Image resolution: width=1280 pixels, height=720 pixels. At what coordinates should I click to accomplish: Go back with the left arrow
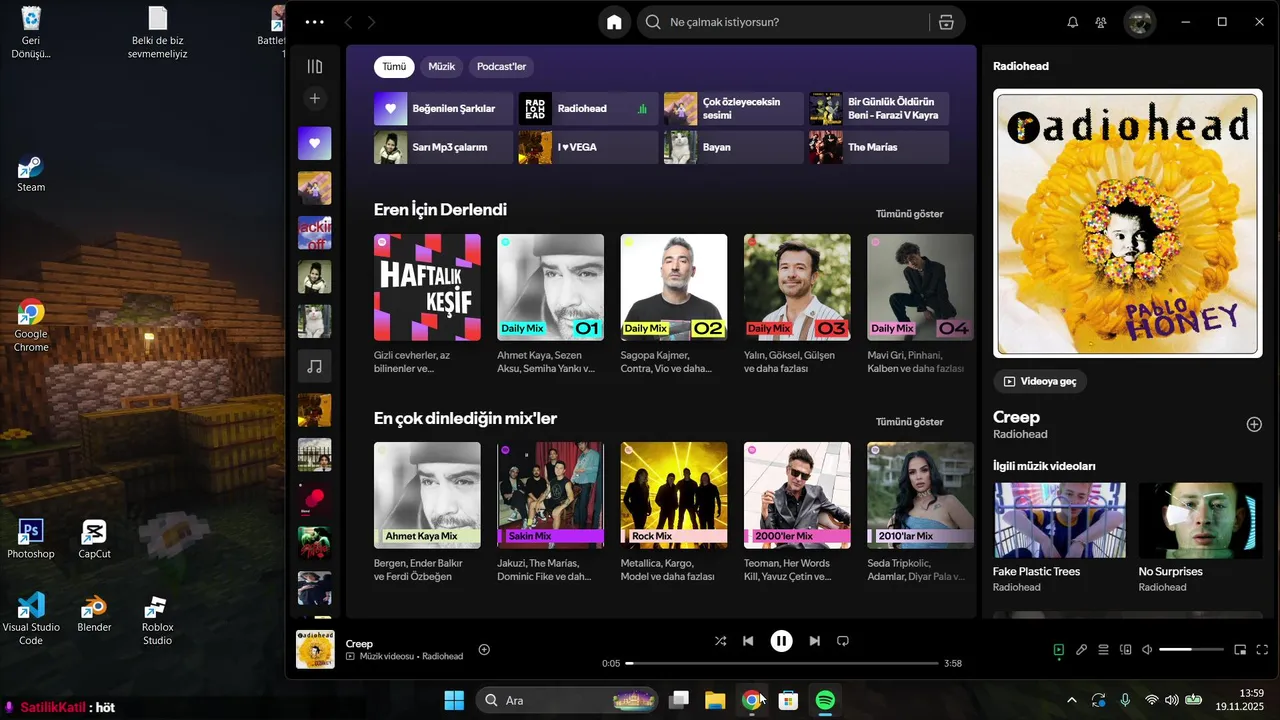point(348,22)
